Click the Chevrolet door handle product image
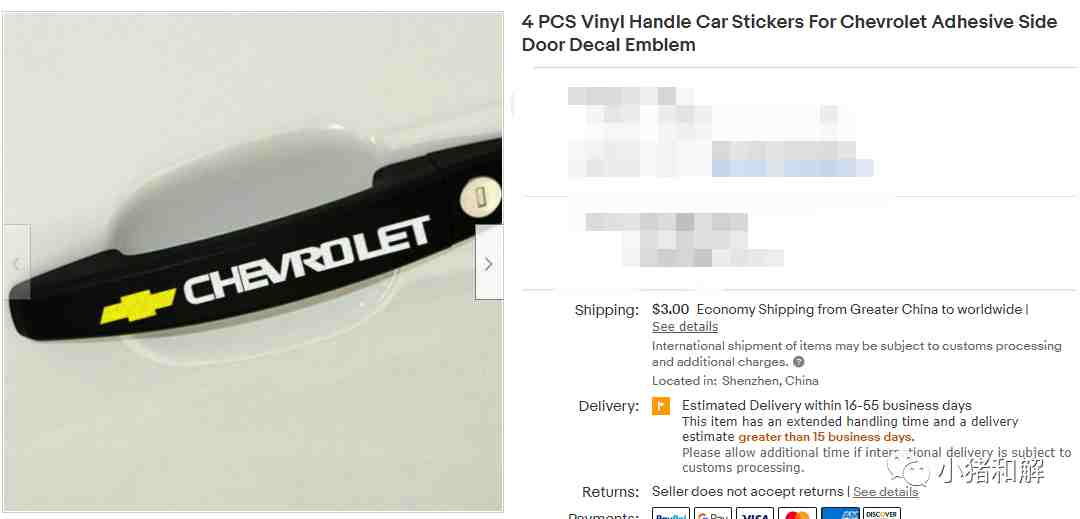The image size is (1080, 519). (253, 262)
